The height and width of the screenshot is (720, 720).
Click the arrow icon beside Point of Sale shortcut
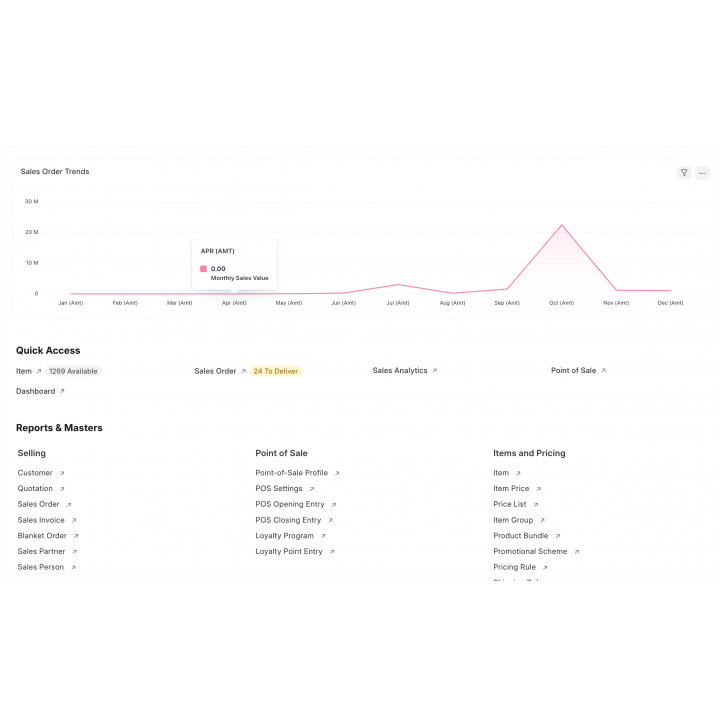pos(604,371)
